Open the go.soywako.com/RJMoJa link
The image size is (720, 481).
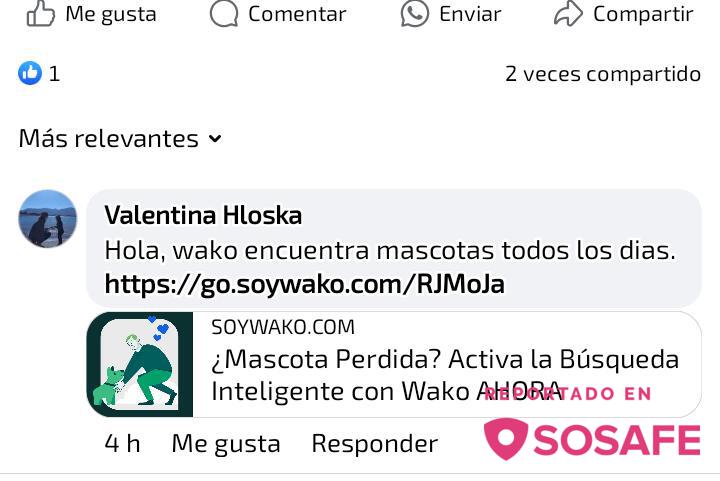tap(304, 284)
